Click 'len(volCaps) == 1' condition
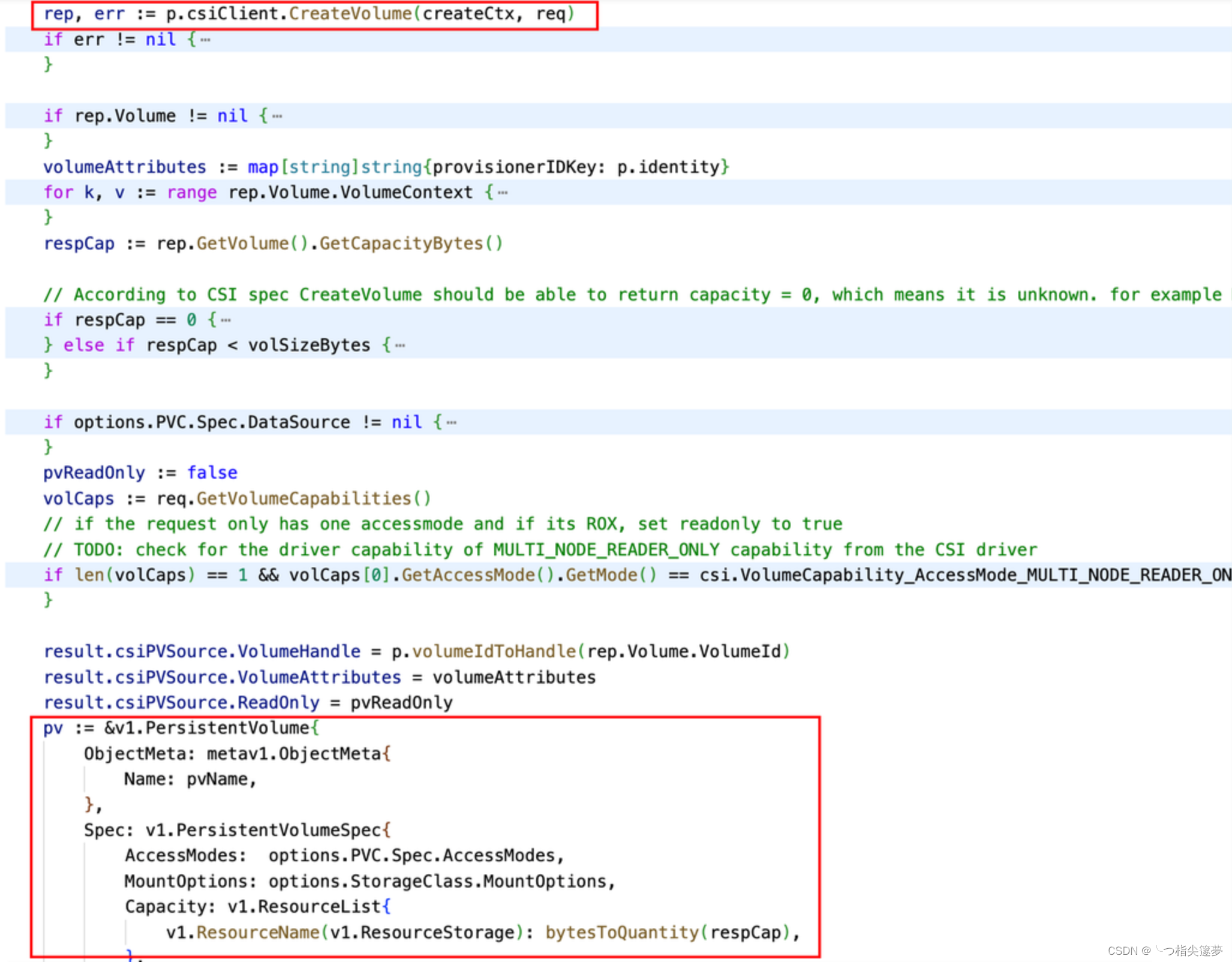 tap(161, 575)
